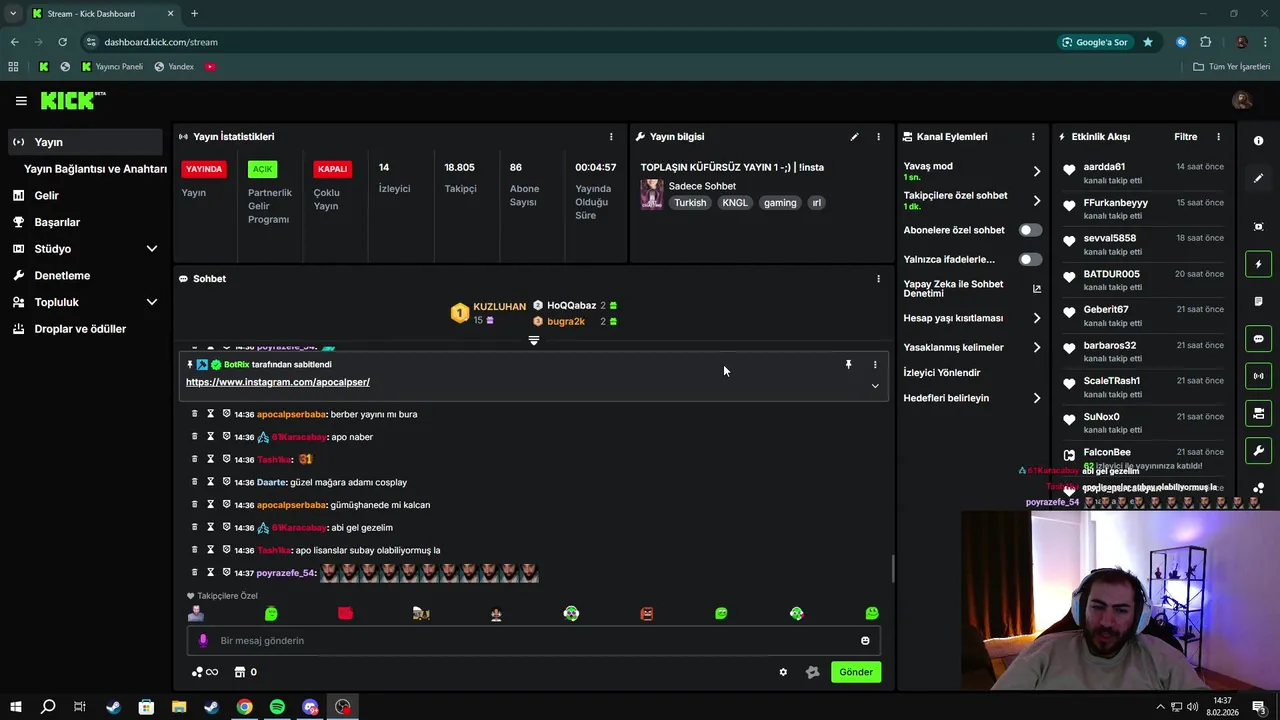Open the pinned Instagram apocalpser link

(x=278, y=382)
